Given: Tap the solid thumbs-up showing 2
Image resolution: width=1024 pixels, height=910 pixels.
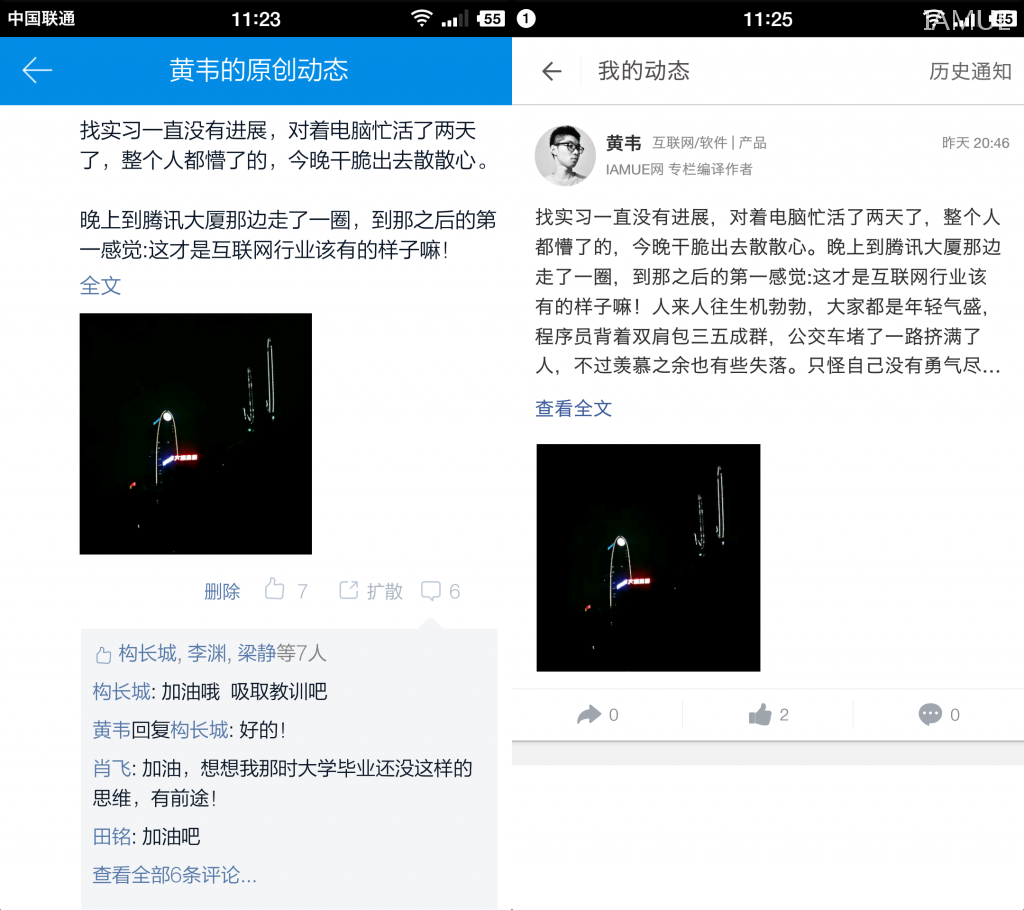Looking at the screenshot, I should click(x=760, y=714).
